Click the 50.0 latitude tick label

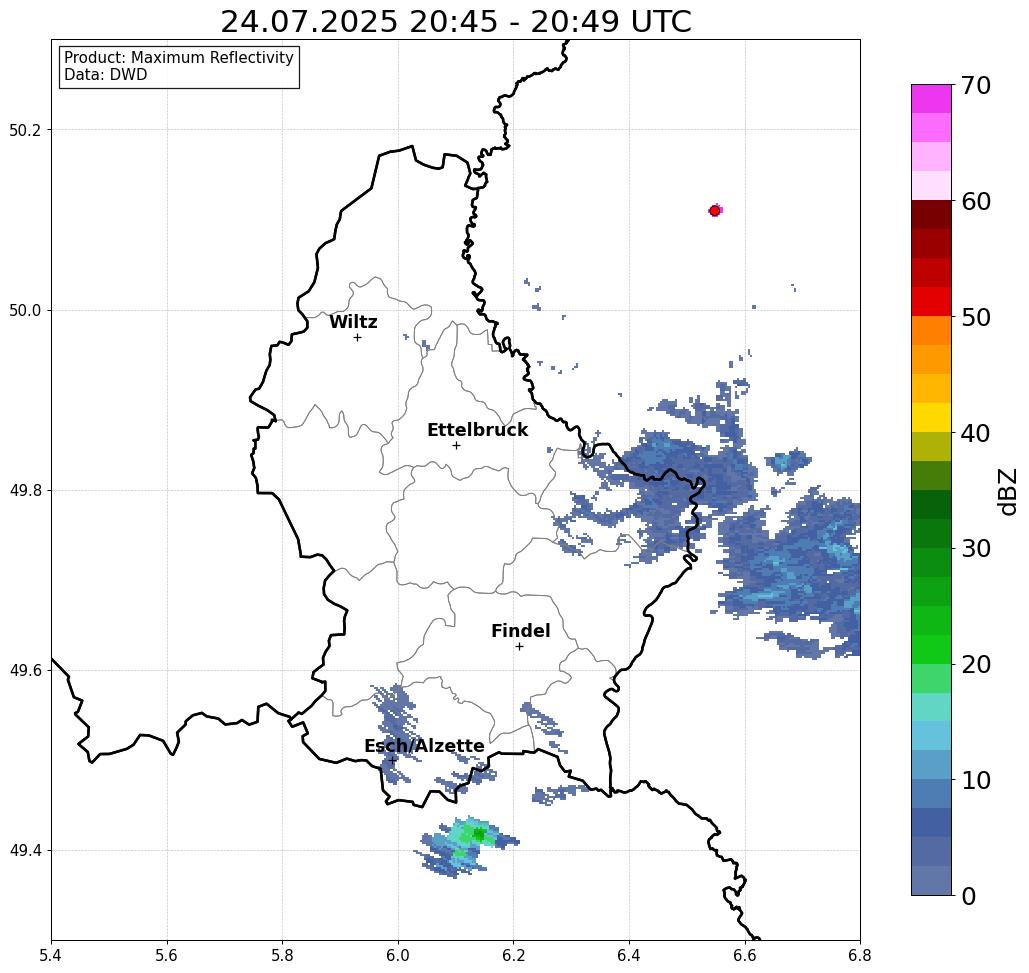point(25,310)
